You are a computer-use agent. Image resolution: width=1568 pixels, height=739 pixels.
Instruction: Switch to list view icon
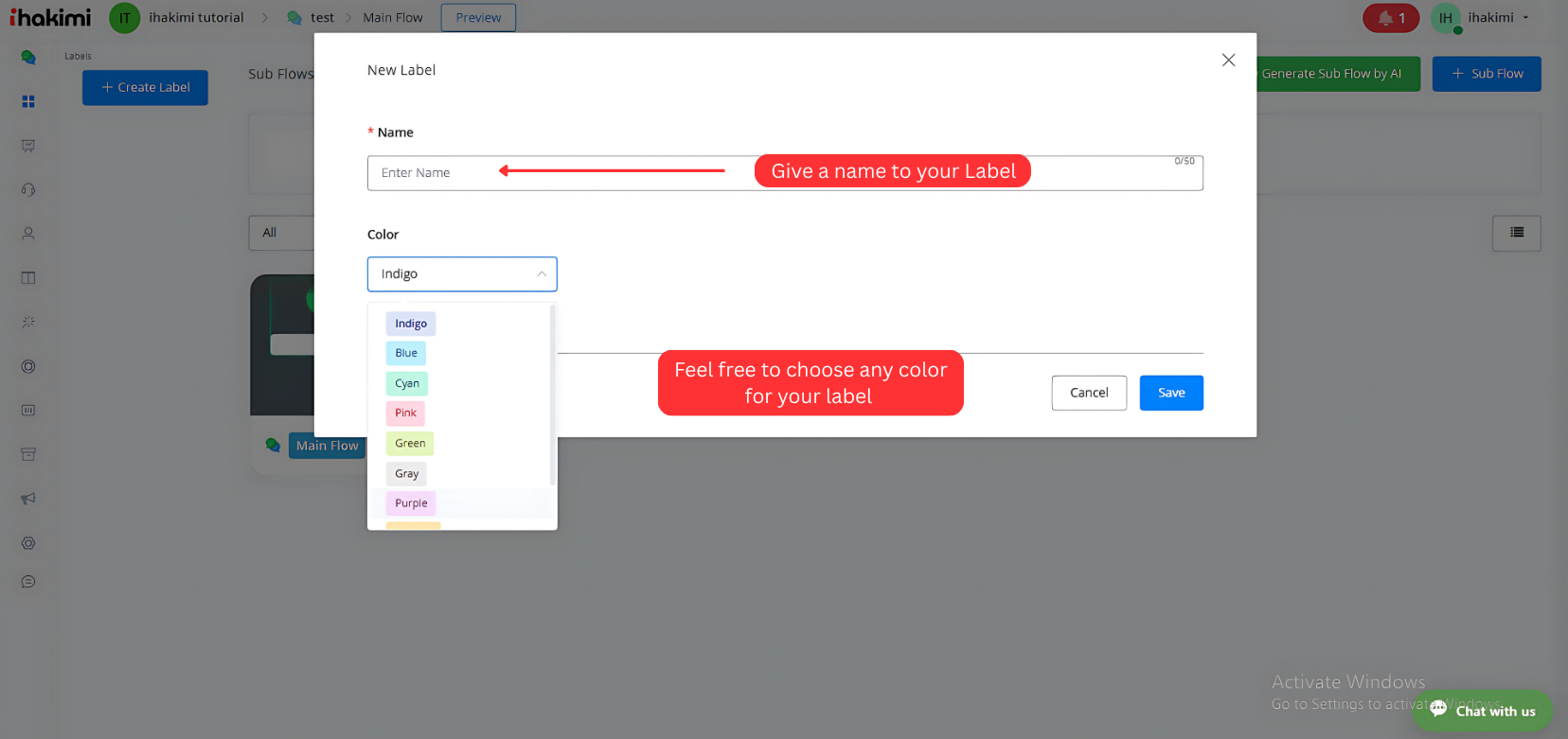click(x=1516, y=233)
